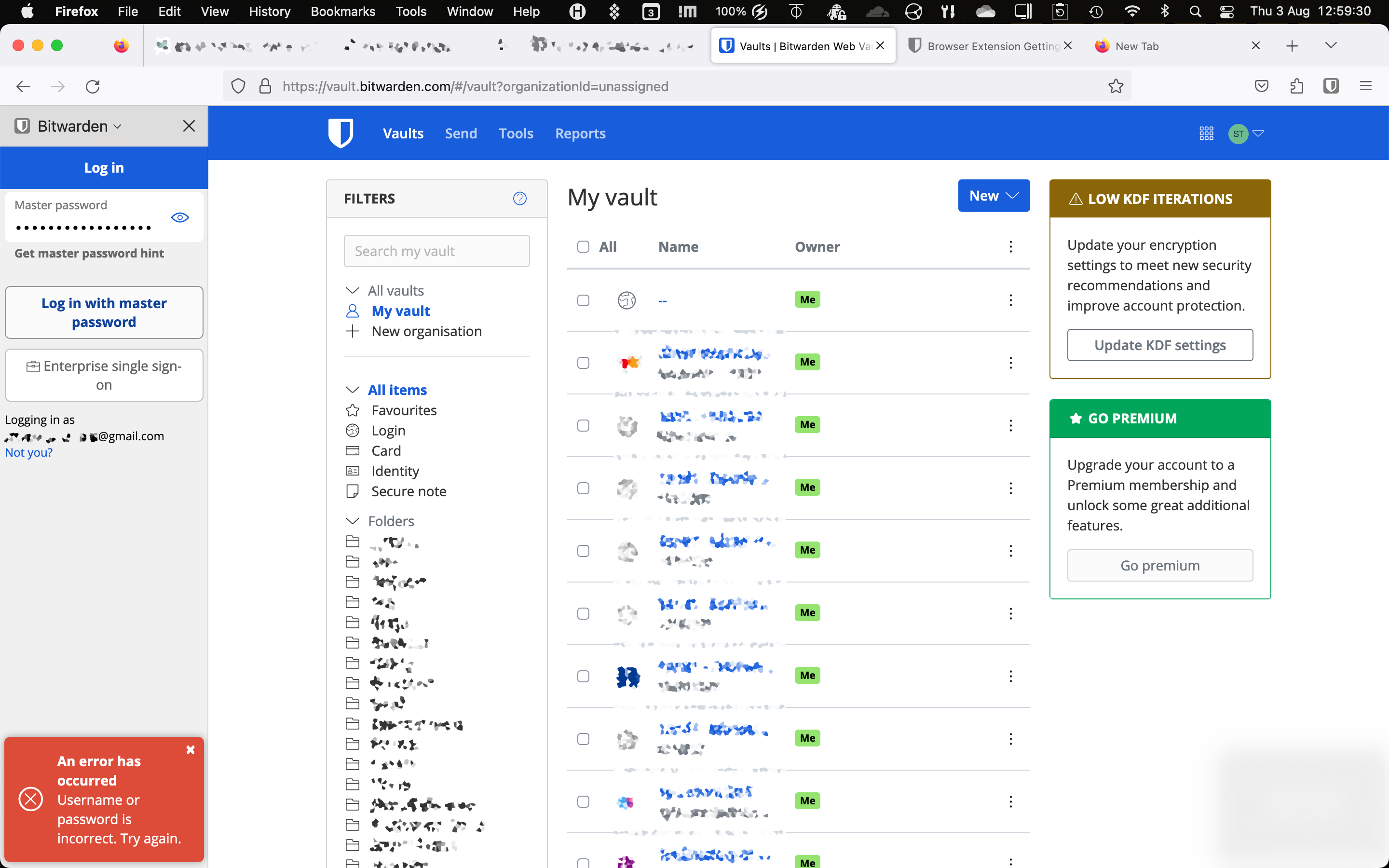Click the ST account avatar
This screenshot has width=1389, height=868.
coord(1238,134)
